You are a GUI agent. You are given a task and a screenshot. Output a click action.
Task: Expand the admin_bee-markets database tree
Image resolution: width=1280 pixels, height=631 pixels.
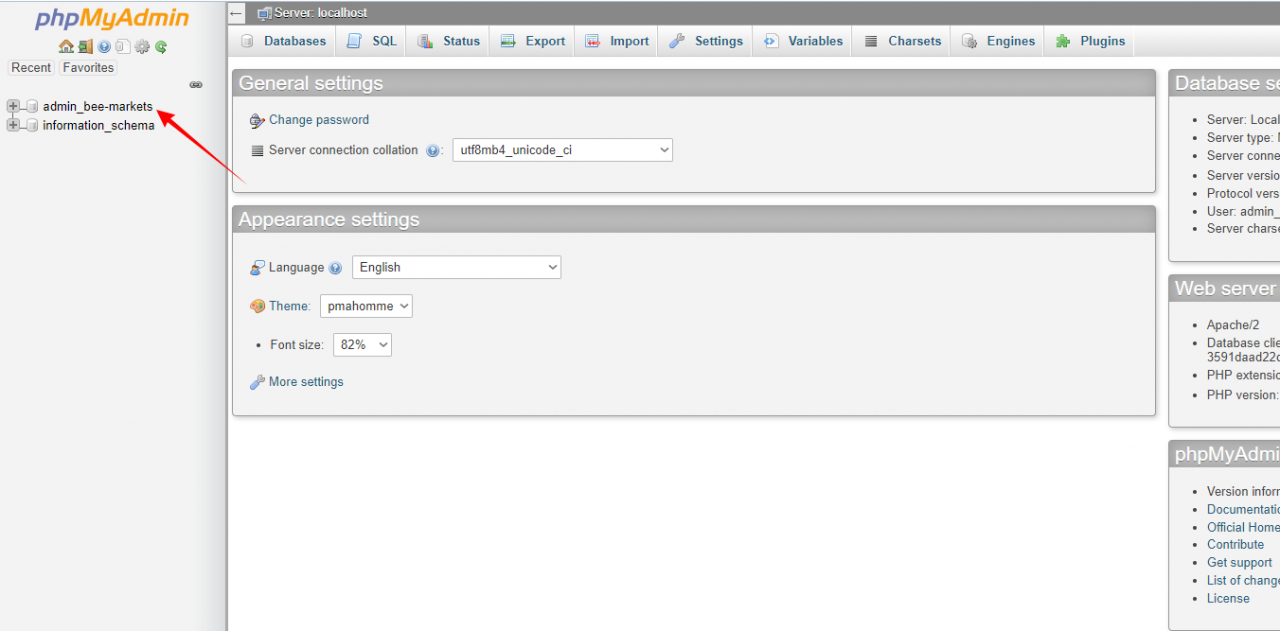click(x=11, y=105)
